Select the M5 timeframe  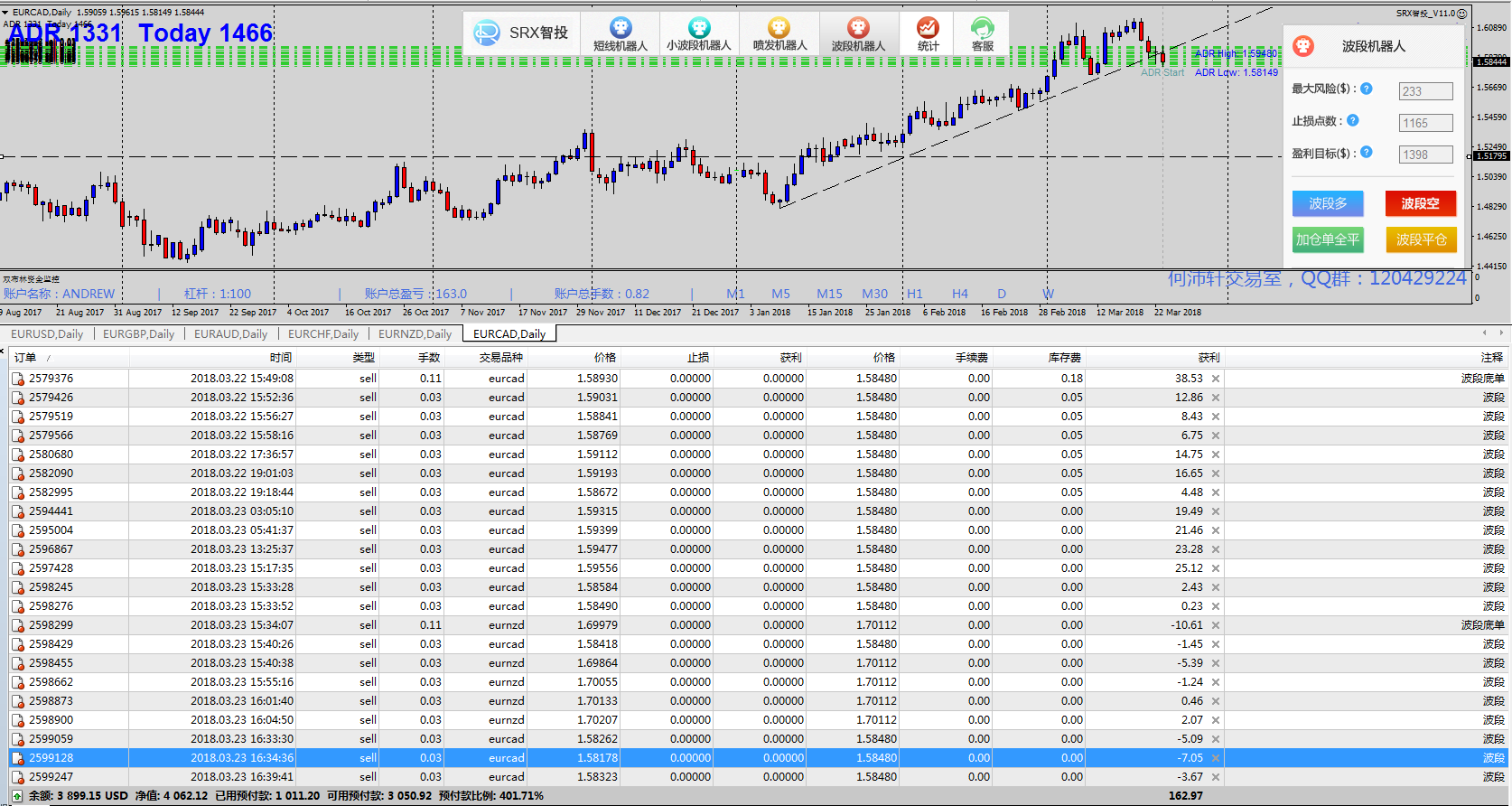tap(780, 294)
